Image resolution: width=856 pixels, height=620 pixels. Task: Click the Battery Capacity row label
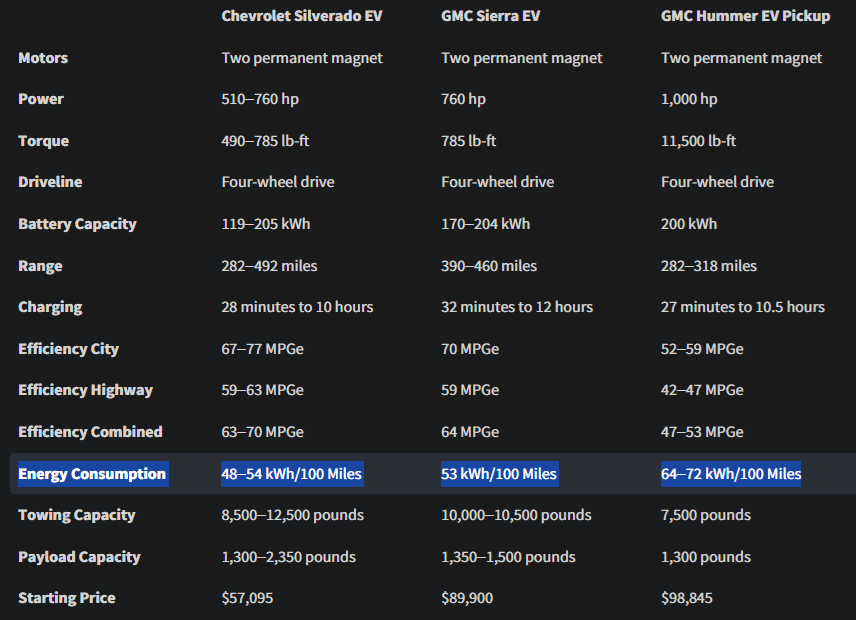(77, 224)
